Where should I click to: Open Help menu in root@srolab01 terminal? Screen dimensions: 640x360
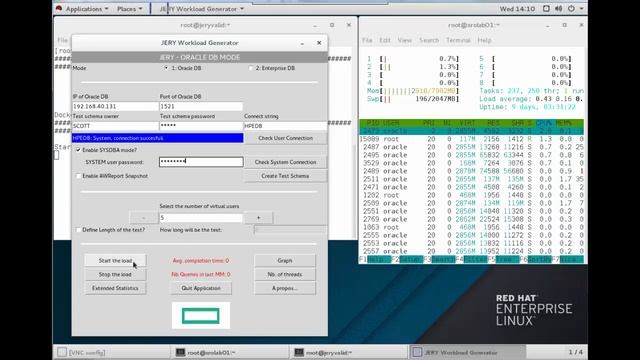point(484,40)
